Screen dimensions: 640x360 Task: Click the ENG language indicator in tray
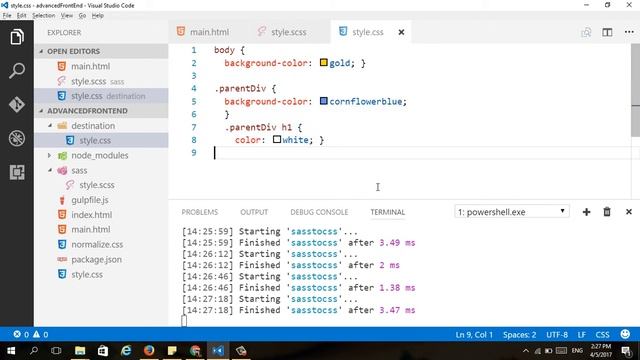[x=577, y=351]
